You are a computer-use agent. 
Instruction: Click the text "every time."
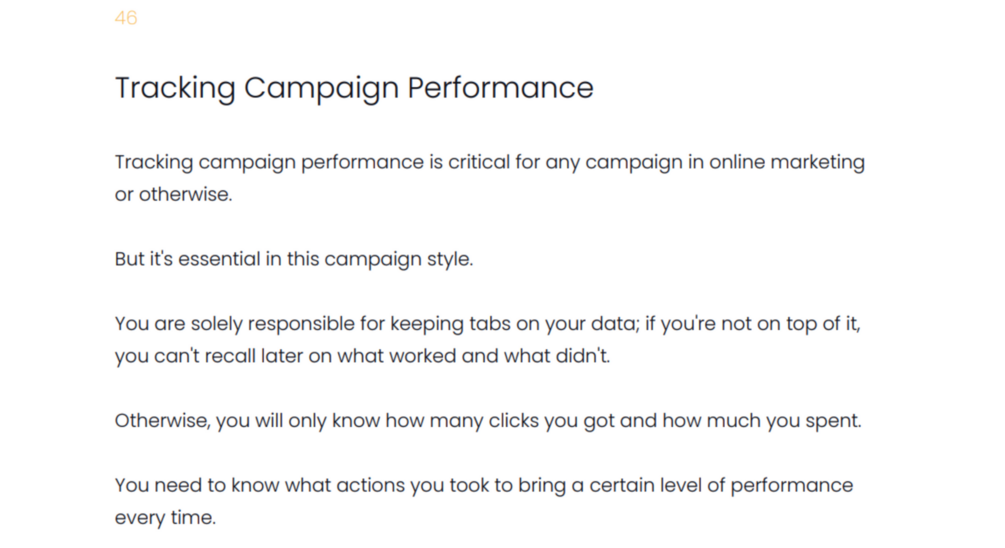(x=165, y=518)
